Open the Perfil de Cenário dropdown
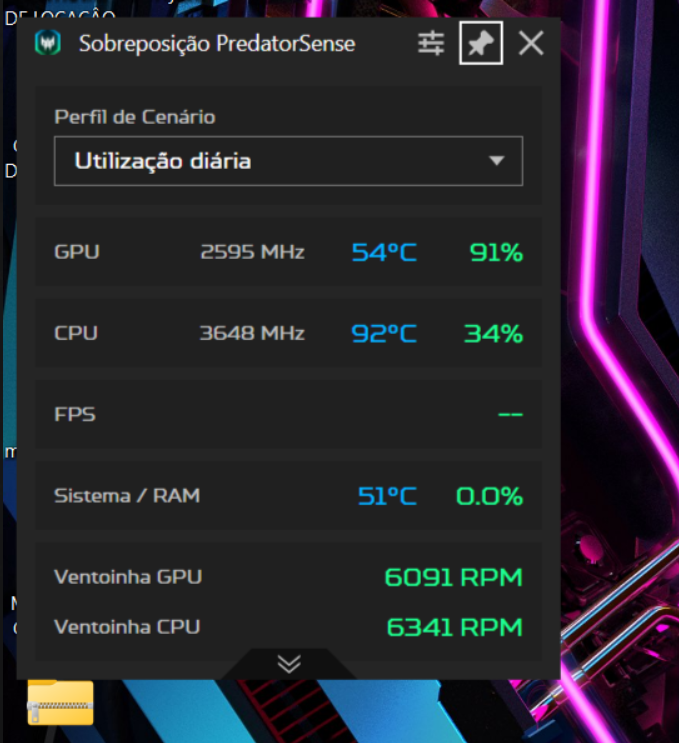Screen dimensions: 679x743 pyautogui.click(x=289, y=161)
